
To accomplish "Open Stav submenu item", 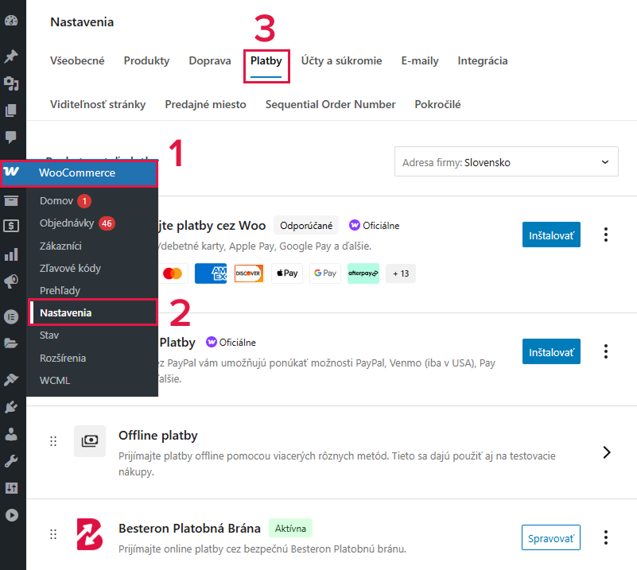I will [x=49, y=335].
